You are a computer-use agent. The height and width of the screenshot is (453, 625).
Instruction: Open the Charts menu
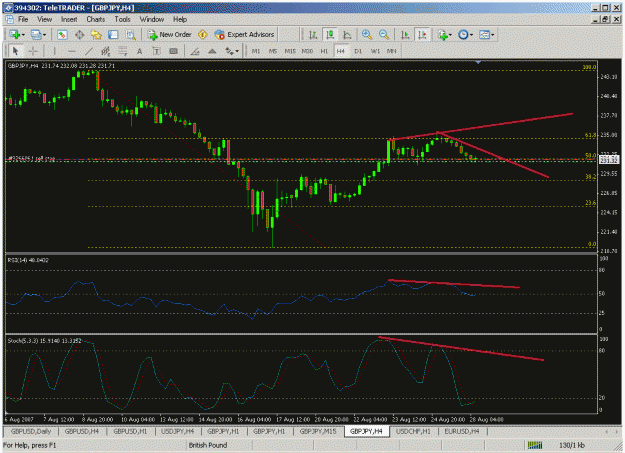pos(96,19)
